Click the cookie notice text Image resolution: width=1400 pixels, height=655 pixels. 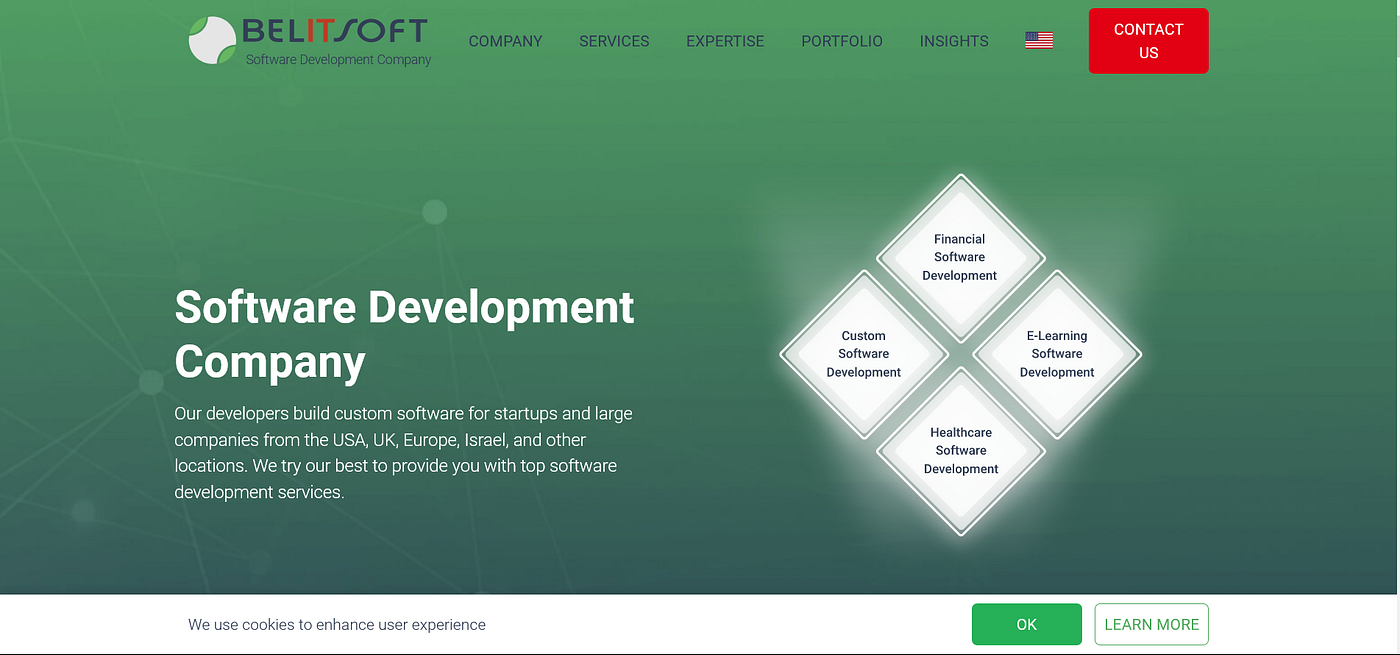pos(336,624)
